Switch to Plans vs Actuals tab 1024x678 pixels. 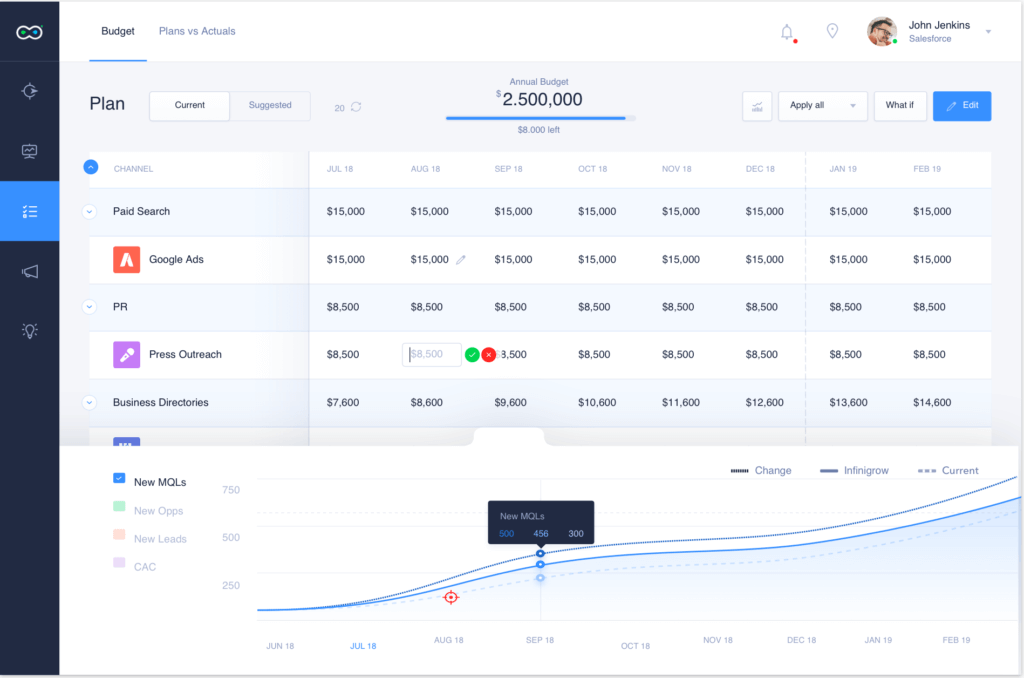coord(197,31)
